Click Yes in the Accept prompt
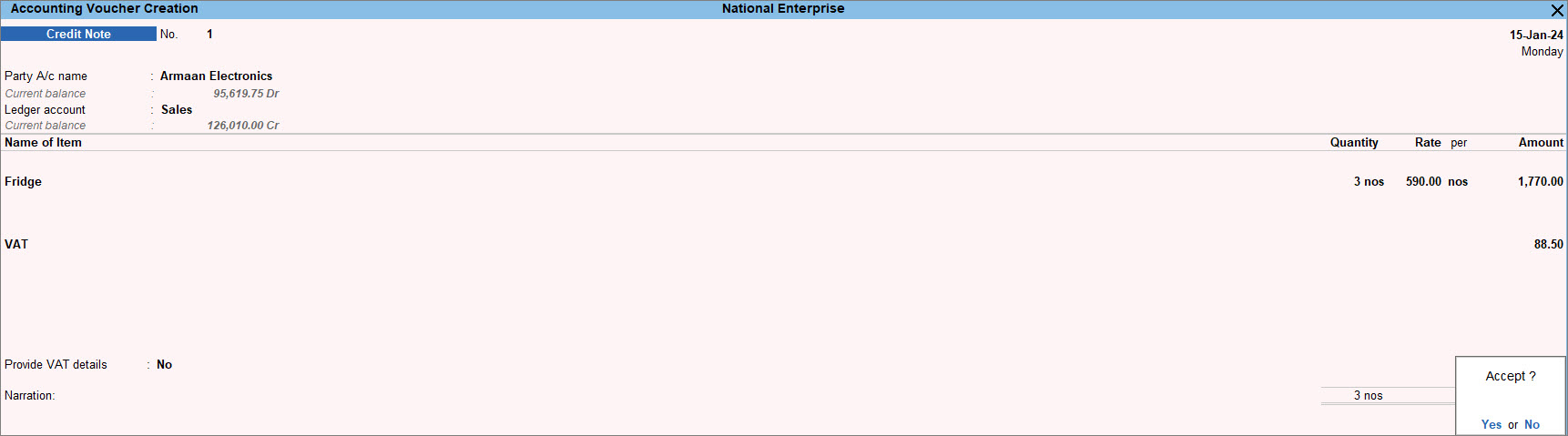Screen dimensions: 1568x436 1492,424
